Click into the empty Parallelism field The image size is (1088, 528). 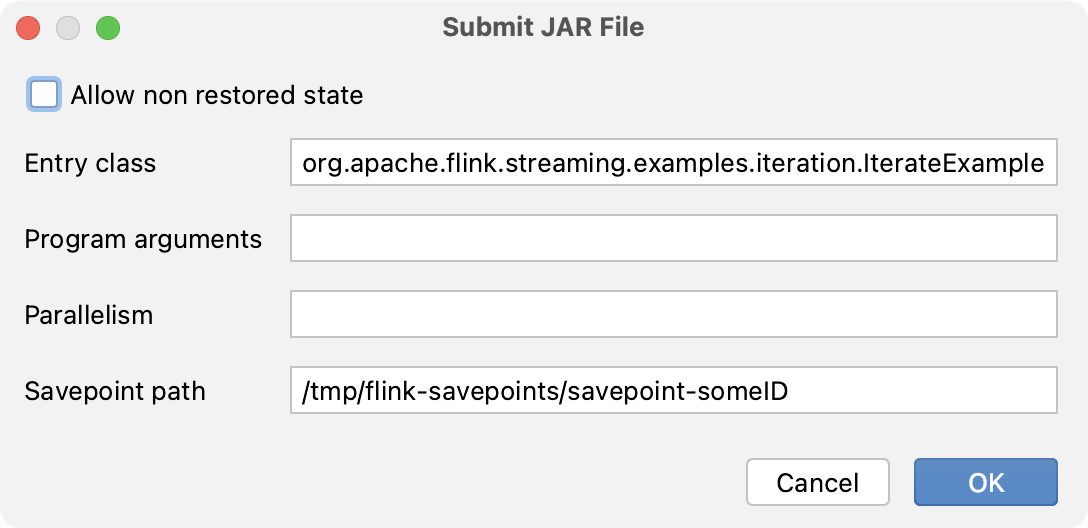[673, 315]
